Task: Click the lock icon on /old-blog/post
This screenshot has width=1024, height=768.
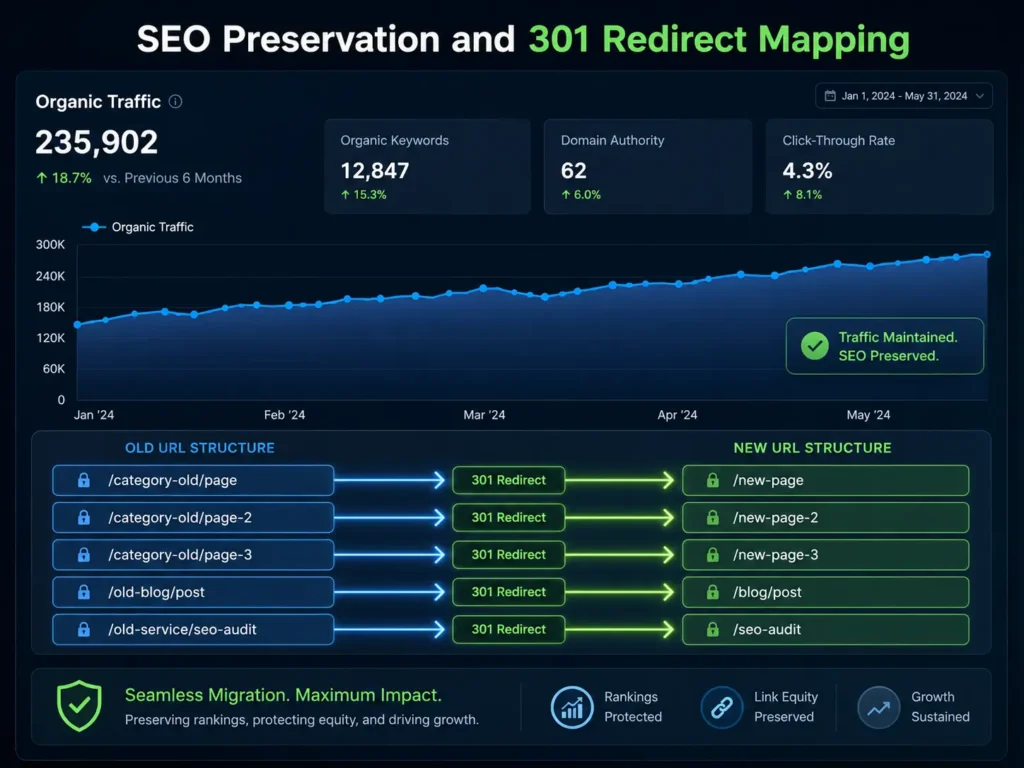Action: pyautogui.click(x=84, y=592)
